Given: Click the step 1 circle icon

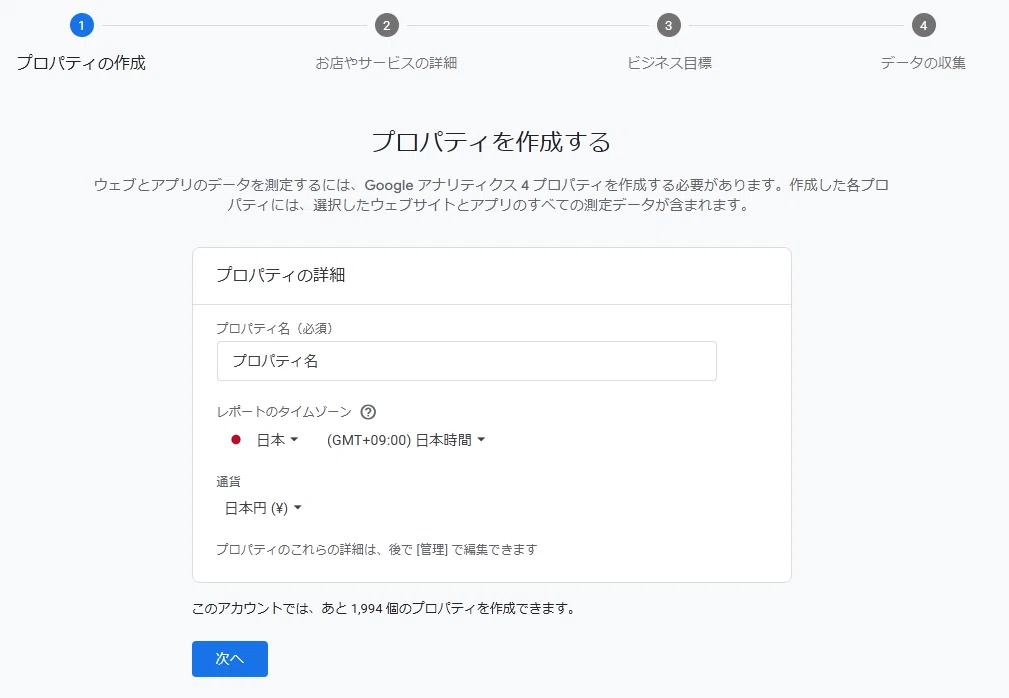Looking at the screenshot, I should pyautogui.click(x=82, y=26).
